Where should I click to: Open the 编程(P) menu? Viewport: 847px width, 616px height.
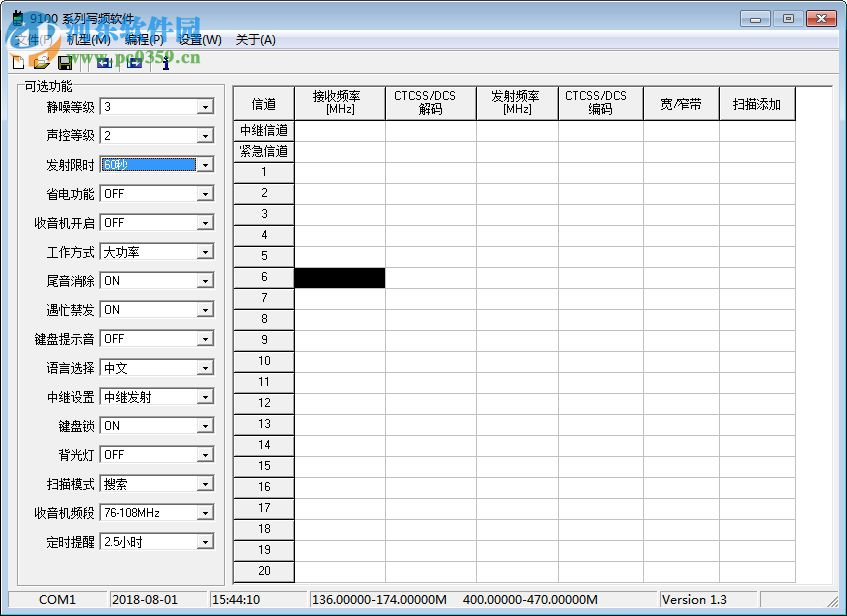click(144, 40)
